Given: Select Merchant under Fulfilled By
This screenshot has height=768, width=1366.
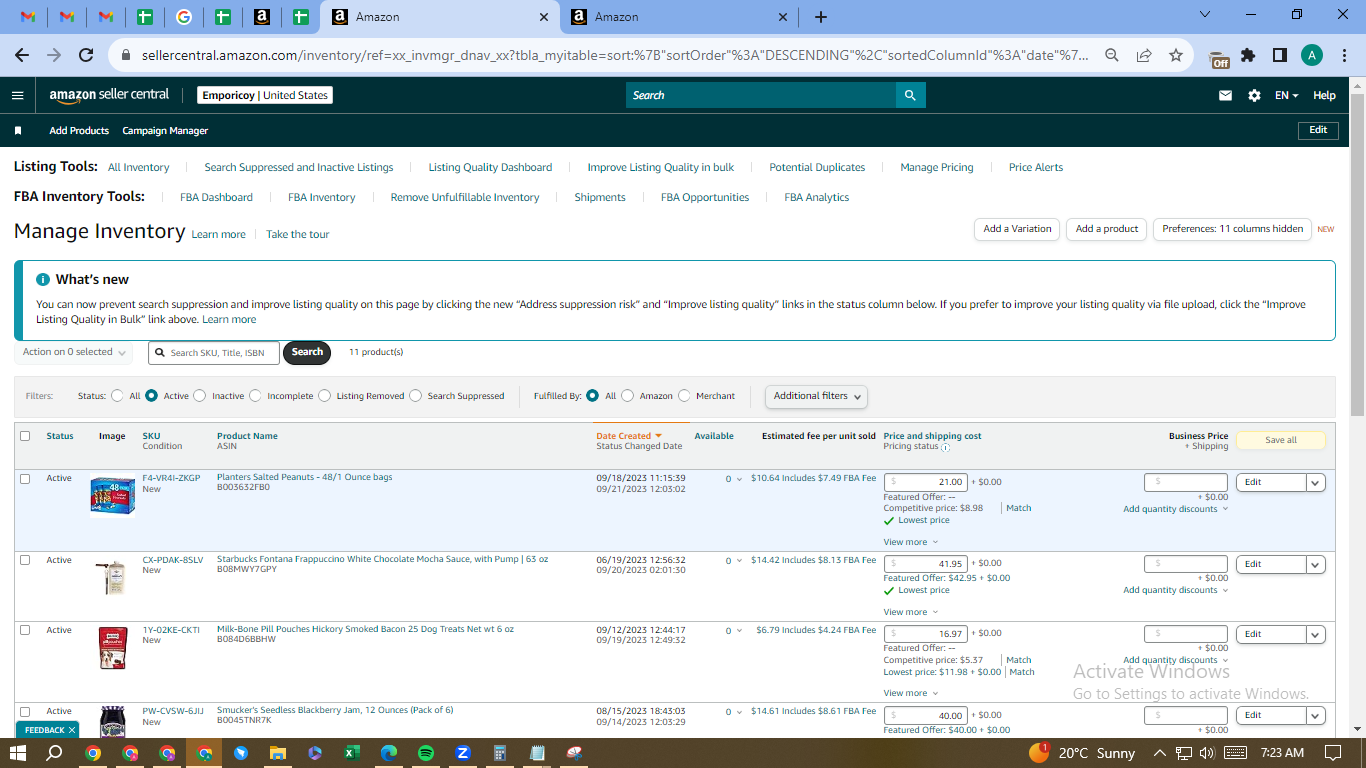Looking at the screenshot, I should pyautogui.click(x=684, y=396).
